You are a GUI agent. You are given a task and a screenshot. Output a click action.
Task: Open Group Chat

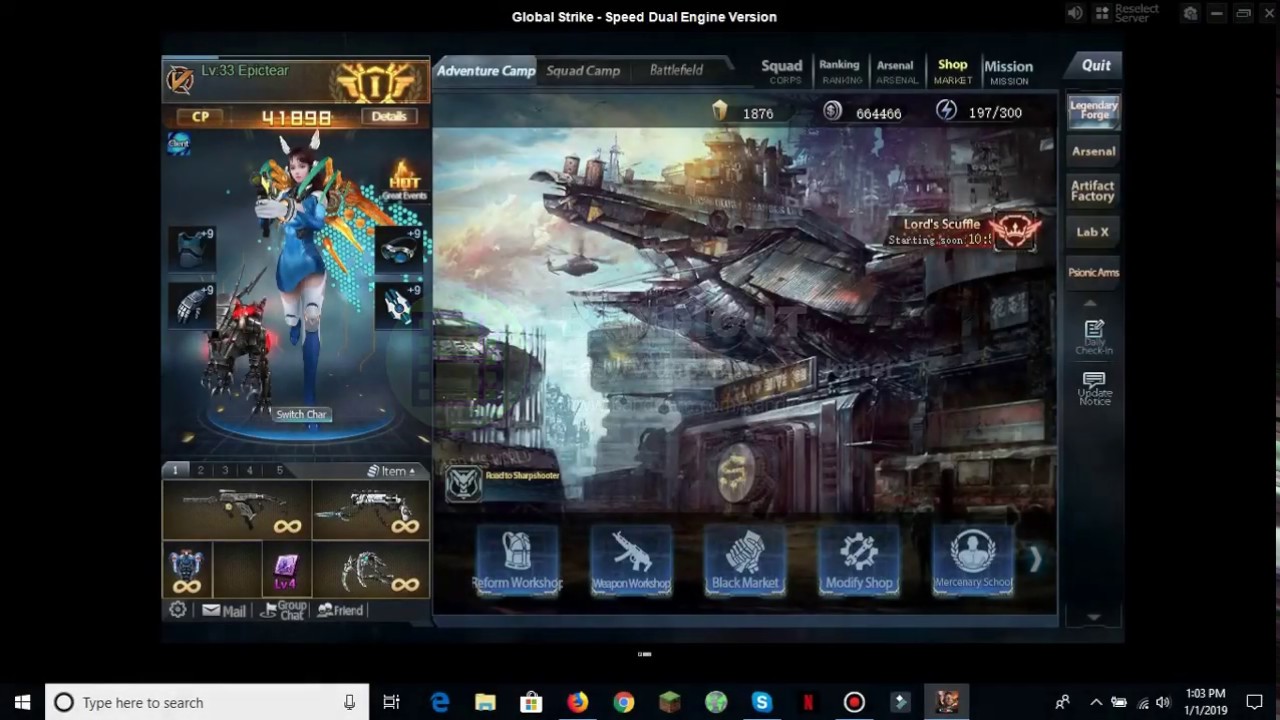click(284, 610)
